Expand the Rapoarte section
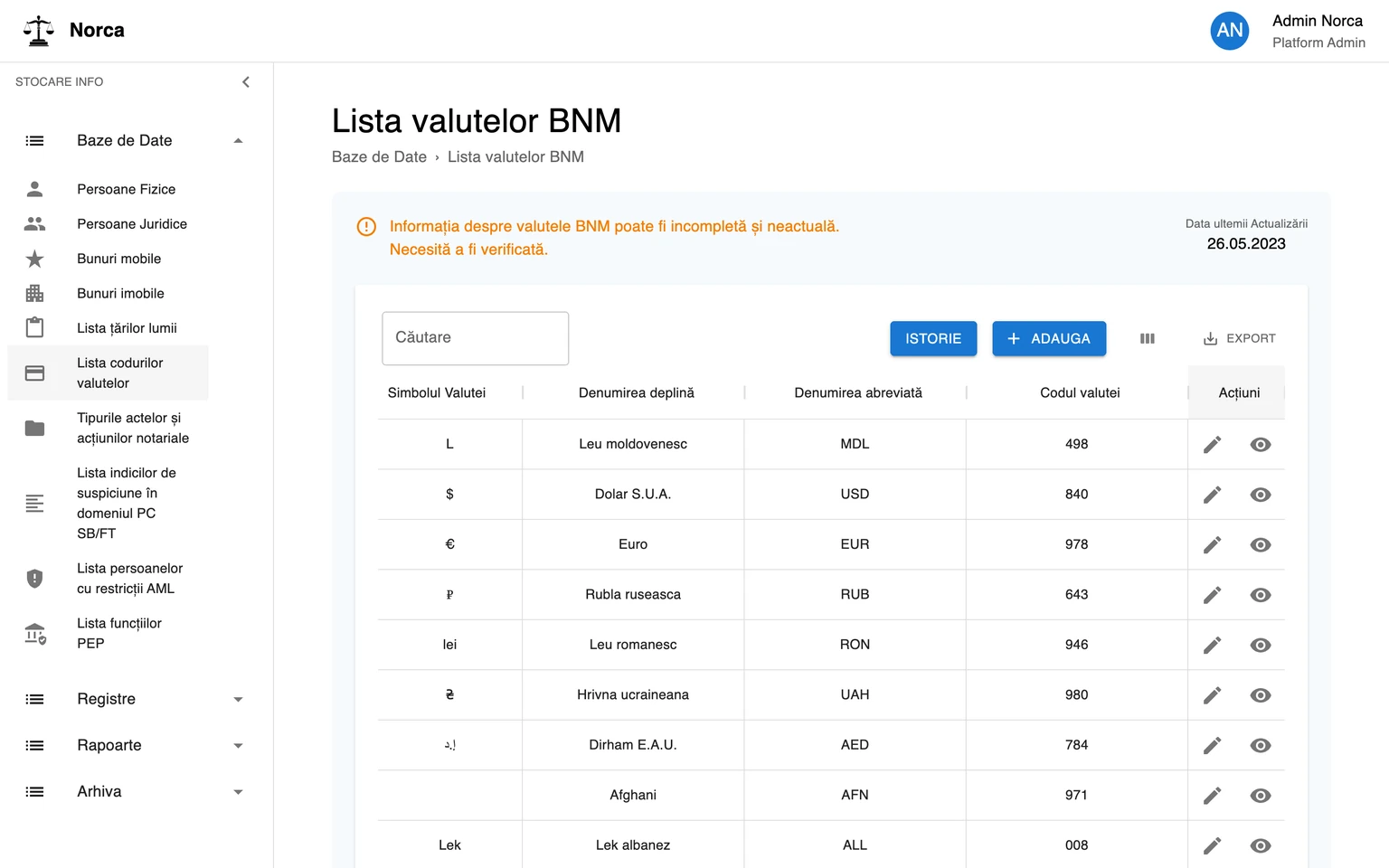Screen dimensions: 1389x868 [238, 746]
